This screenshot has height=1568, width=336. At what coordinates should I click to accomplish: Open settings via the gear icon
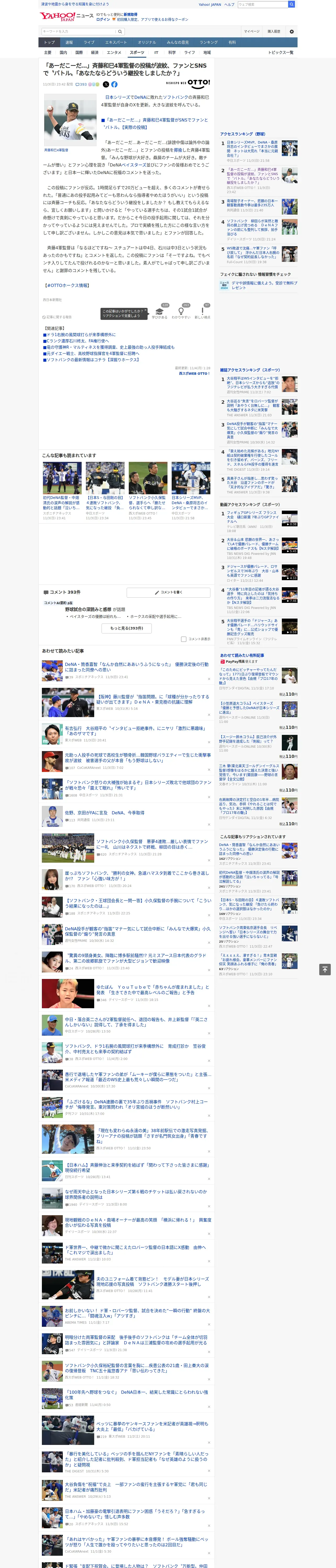pos(292,31)
